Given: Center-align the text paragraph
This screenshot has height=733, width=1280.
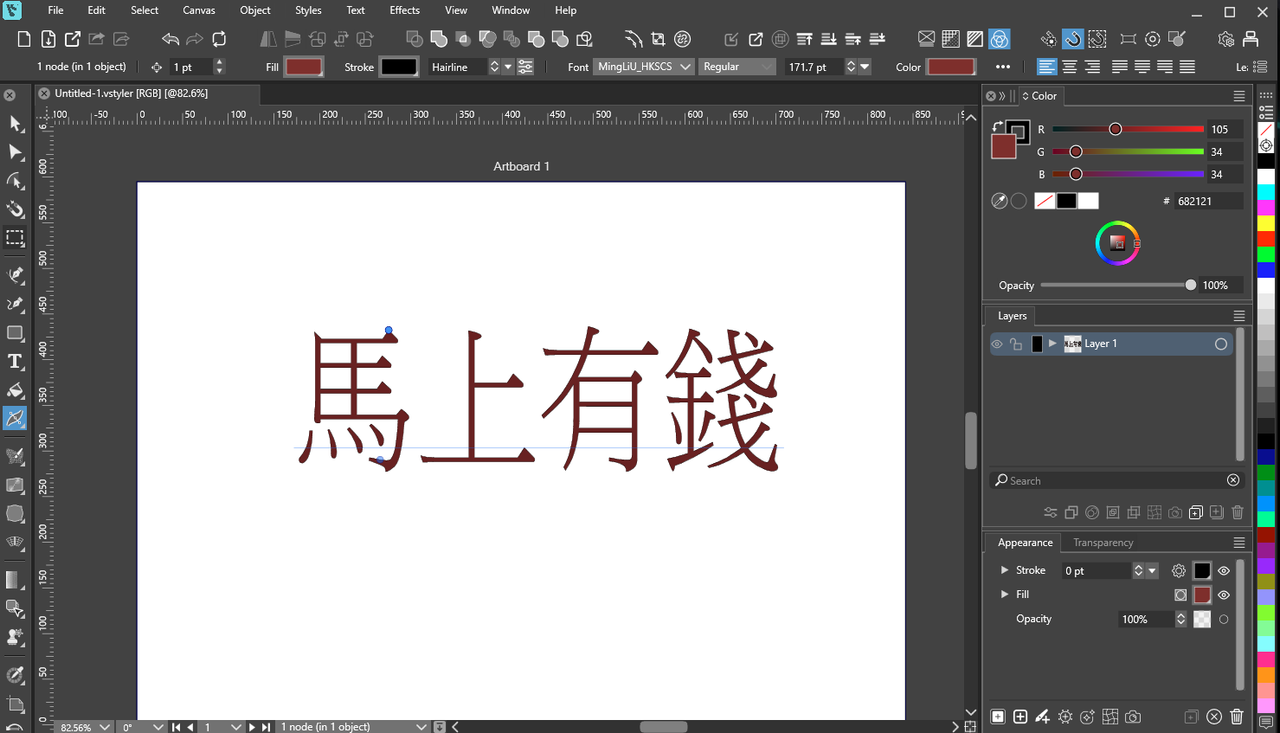Looking at the screenshot, I should (x=1069, y=67).
